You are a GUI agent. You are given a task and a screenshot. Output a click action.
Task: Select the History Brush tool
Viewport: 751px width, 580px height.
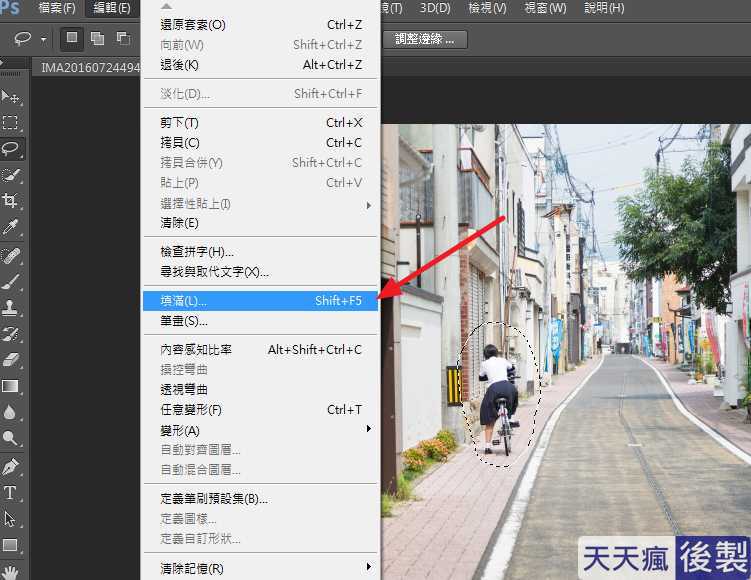11,334
